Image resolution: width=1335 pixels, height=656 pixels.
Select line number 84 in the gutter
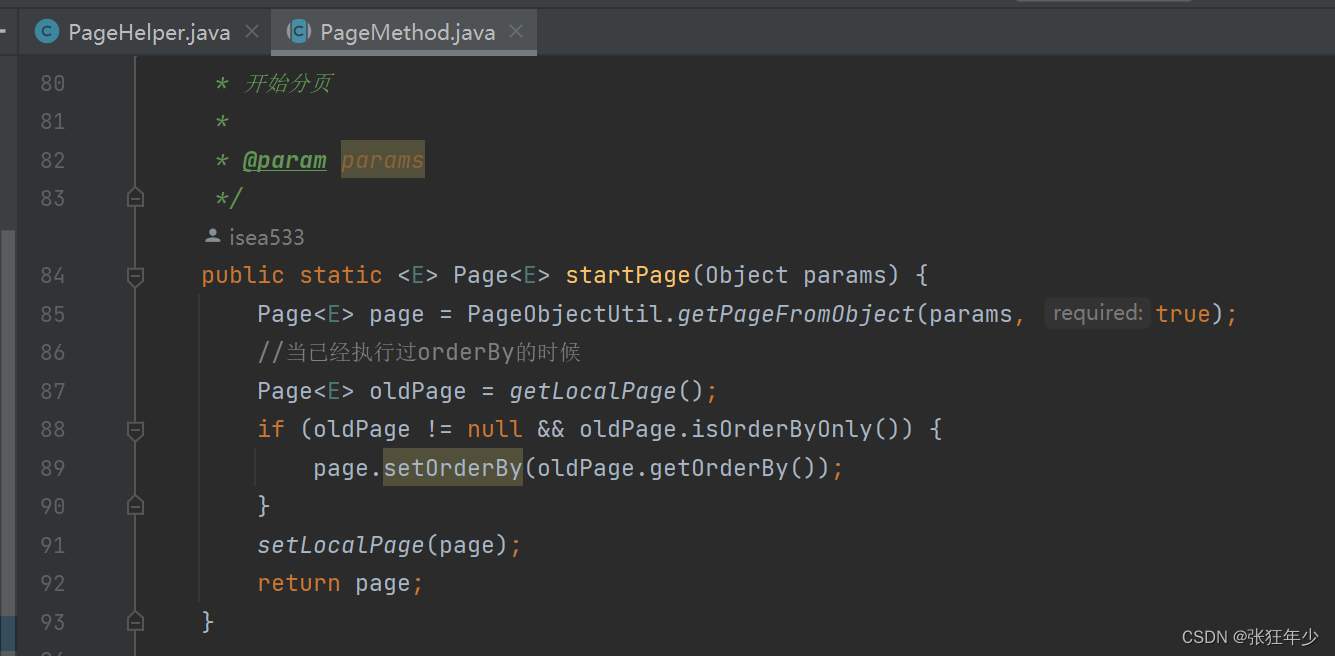tap(52, 275)
